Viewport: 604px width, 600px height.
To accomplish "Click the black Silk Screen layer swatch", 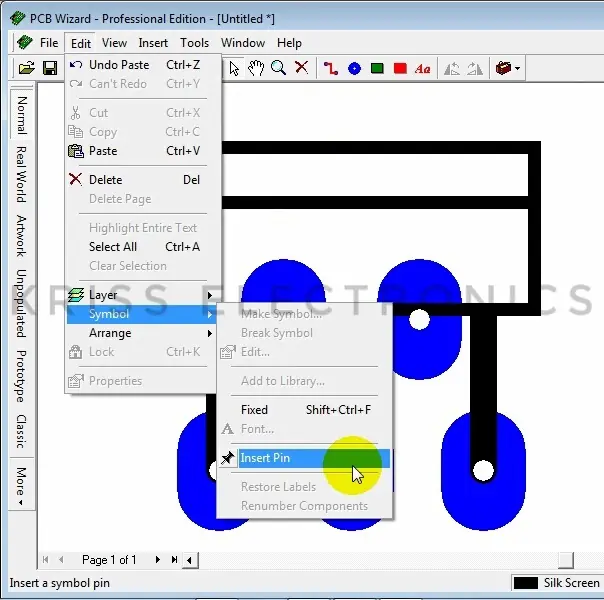I will point(526,583).
